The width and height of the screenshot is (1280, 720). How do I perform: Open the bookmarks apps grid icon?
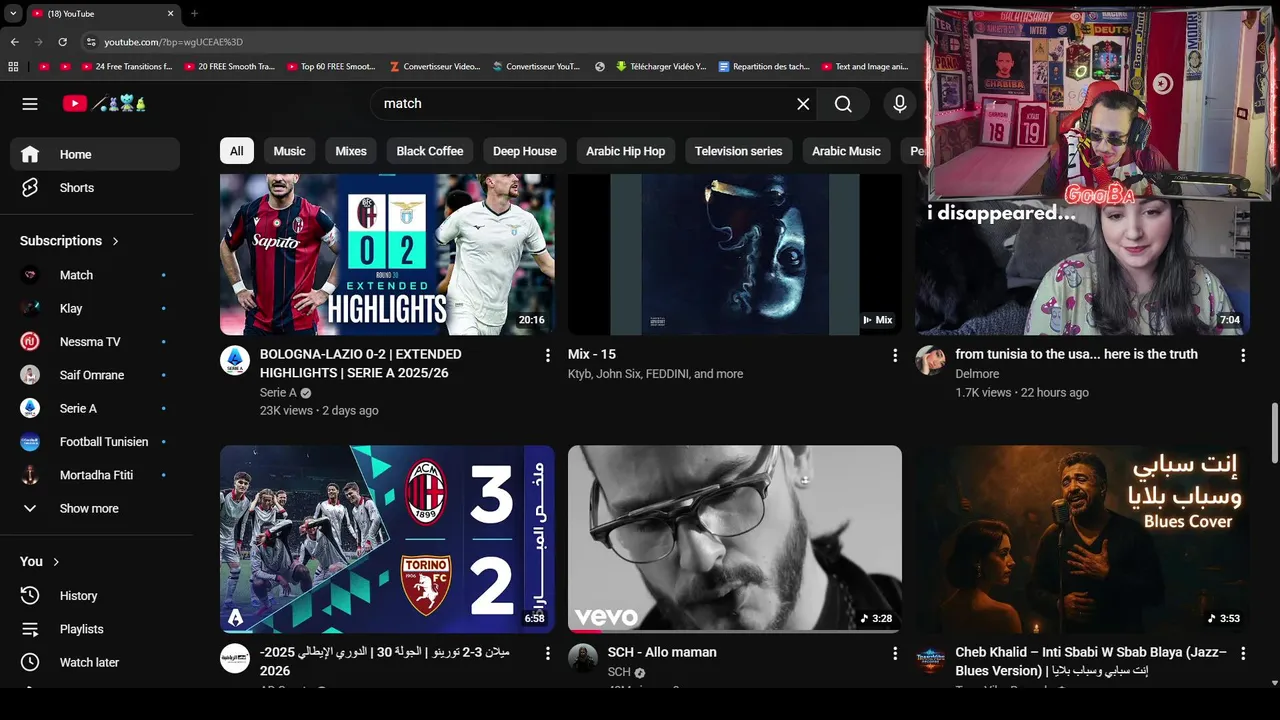pyautogui.click(x=13, y=67)
